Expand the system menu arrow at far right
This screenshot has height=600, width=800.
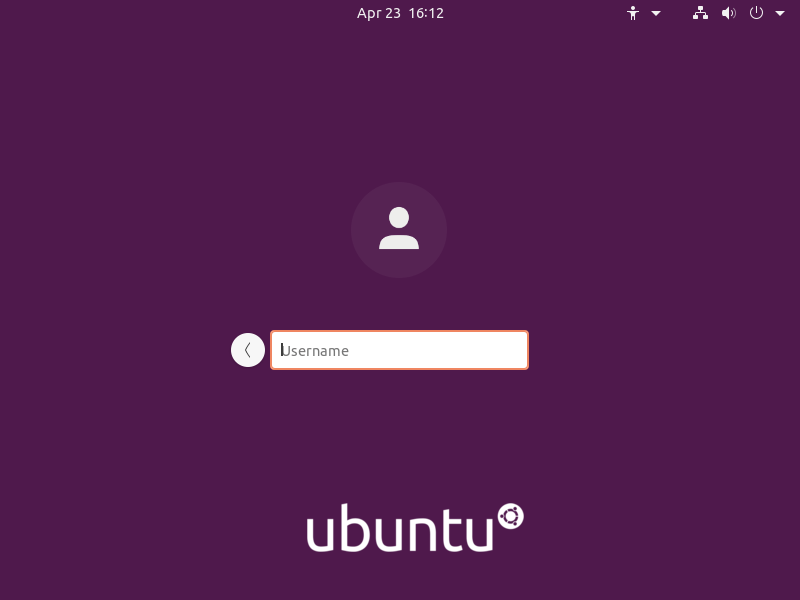click(780, 13)
